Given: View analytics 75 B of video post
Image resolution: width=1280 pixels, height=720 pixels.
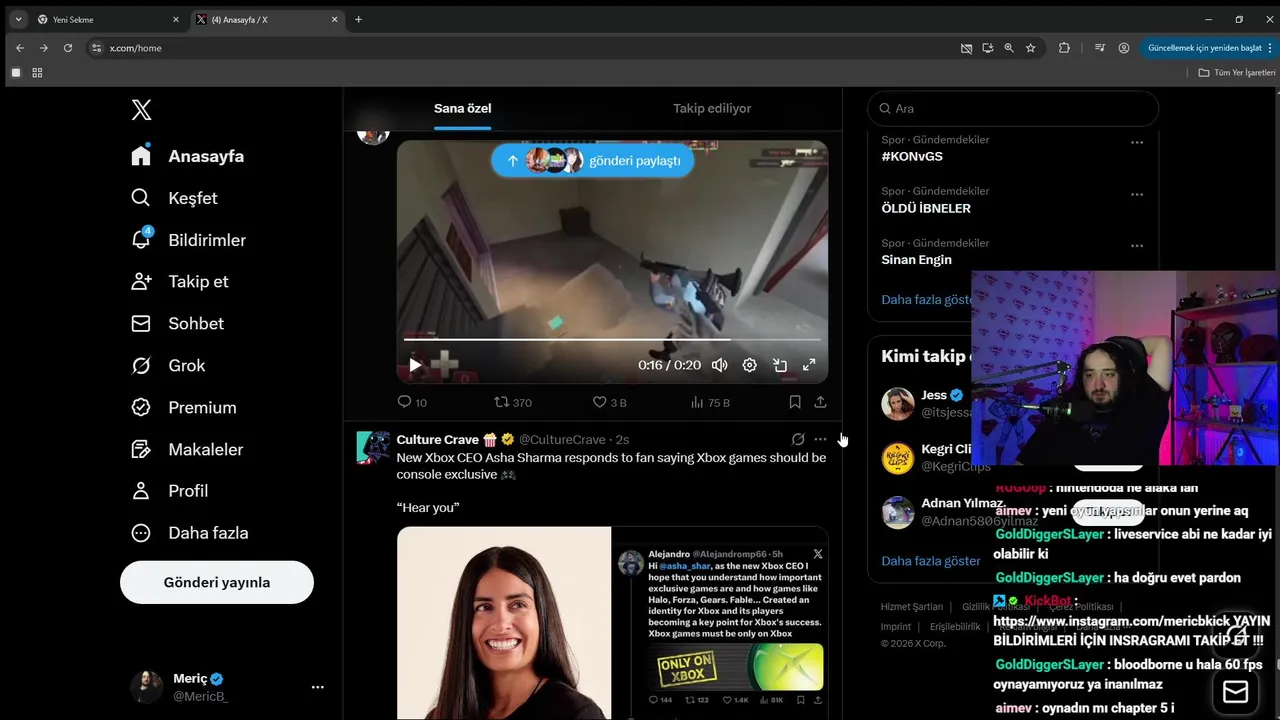Looking at the screenshot, I should pyautogui.click(x=710, y=402).
